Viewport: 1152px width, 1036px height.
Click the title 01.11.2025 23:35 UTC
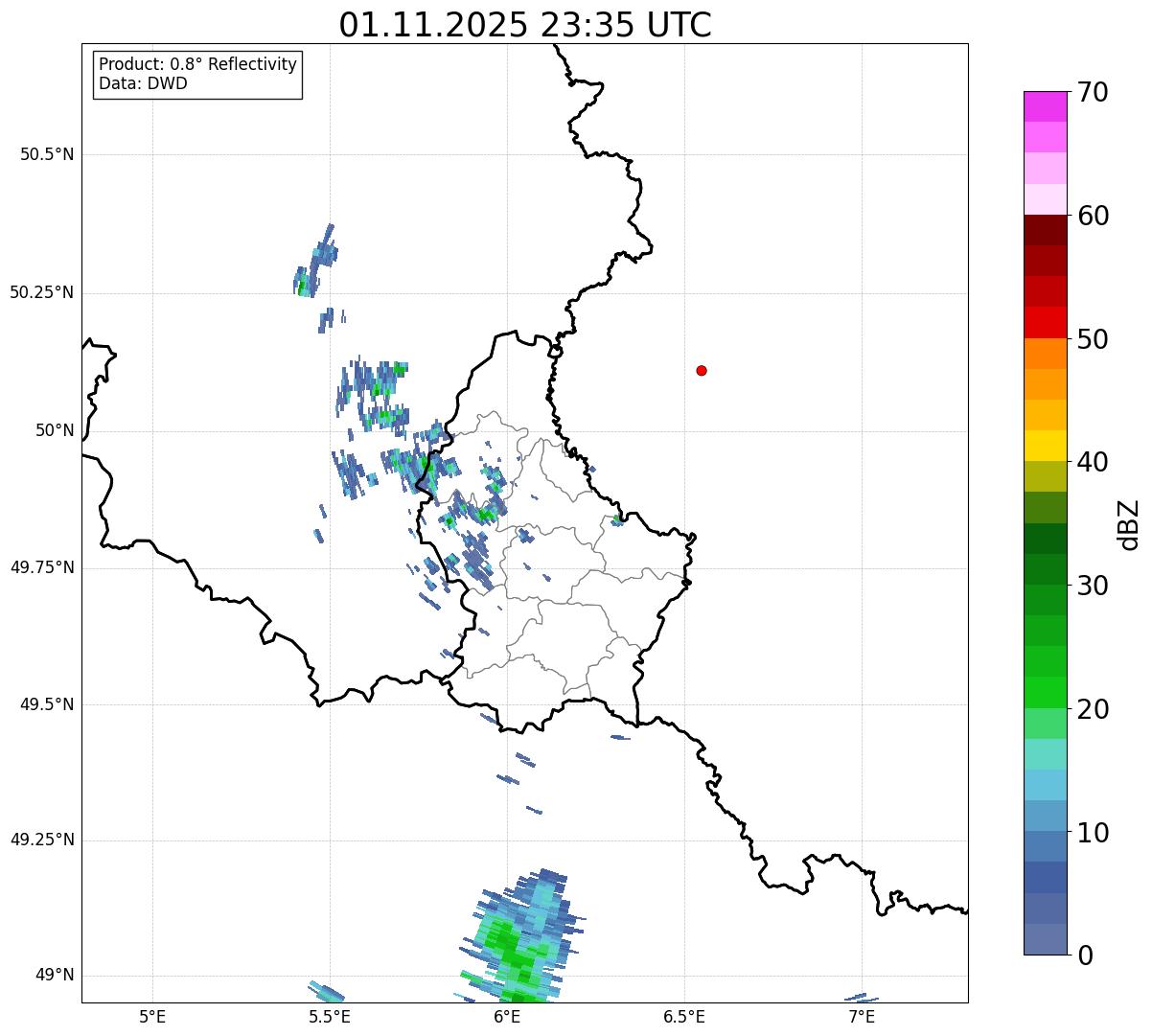pyautogui.click(x=525, y=25)
